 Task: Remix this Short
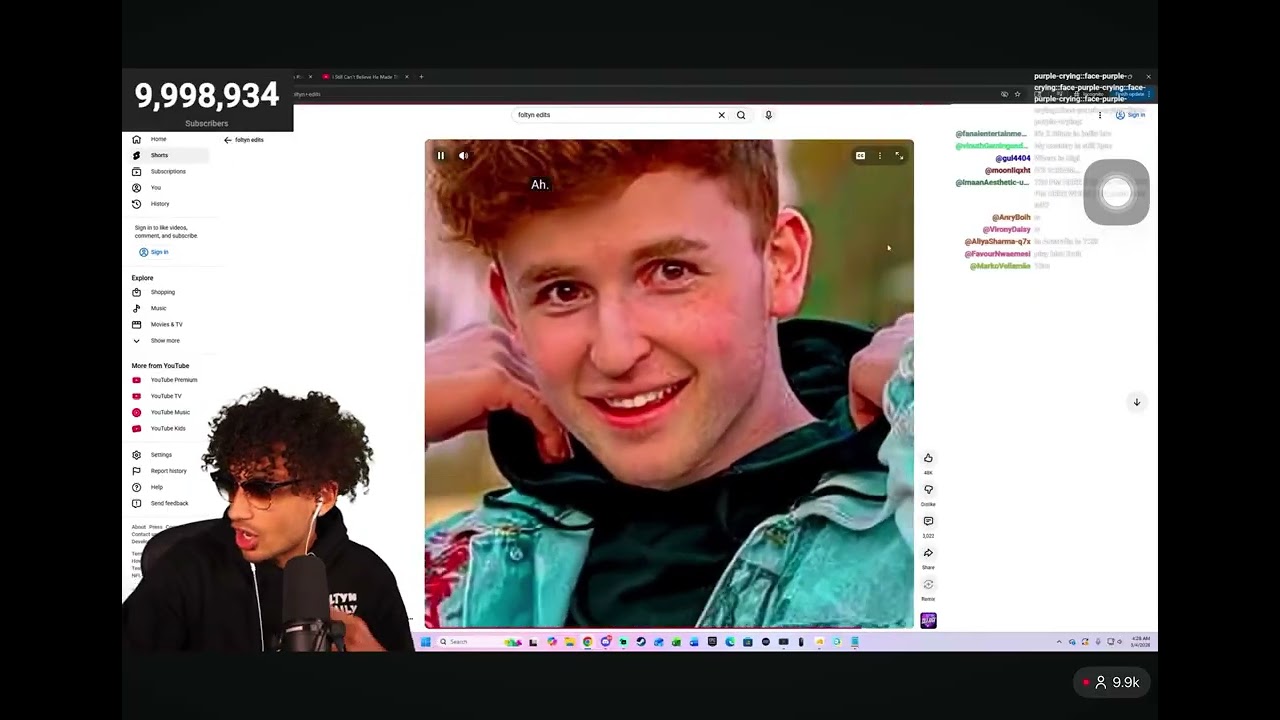pyautogui.click(x=928, y=585)
